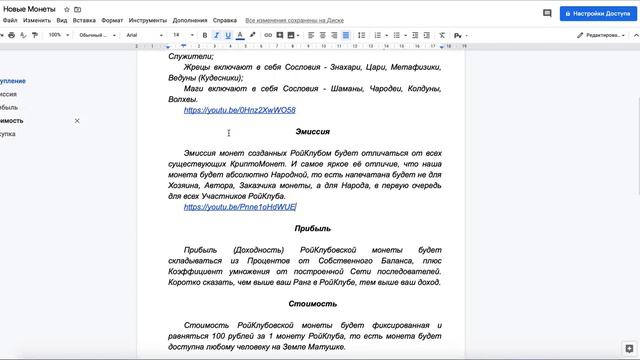This screenshot has height=360, width=640.
Task: Click the document title Новые Монеты
Action: 29,9
